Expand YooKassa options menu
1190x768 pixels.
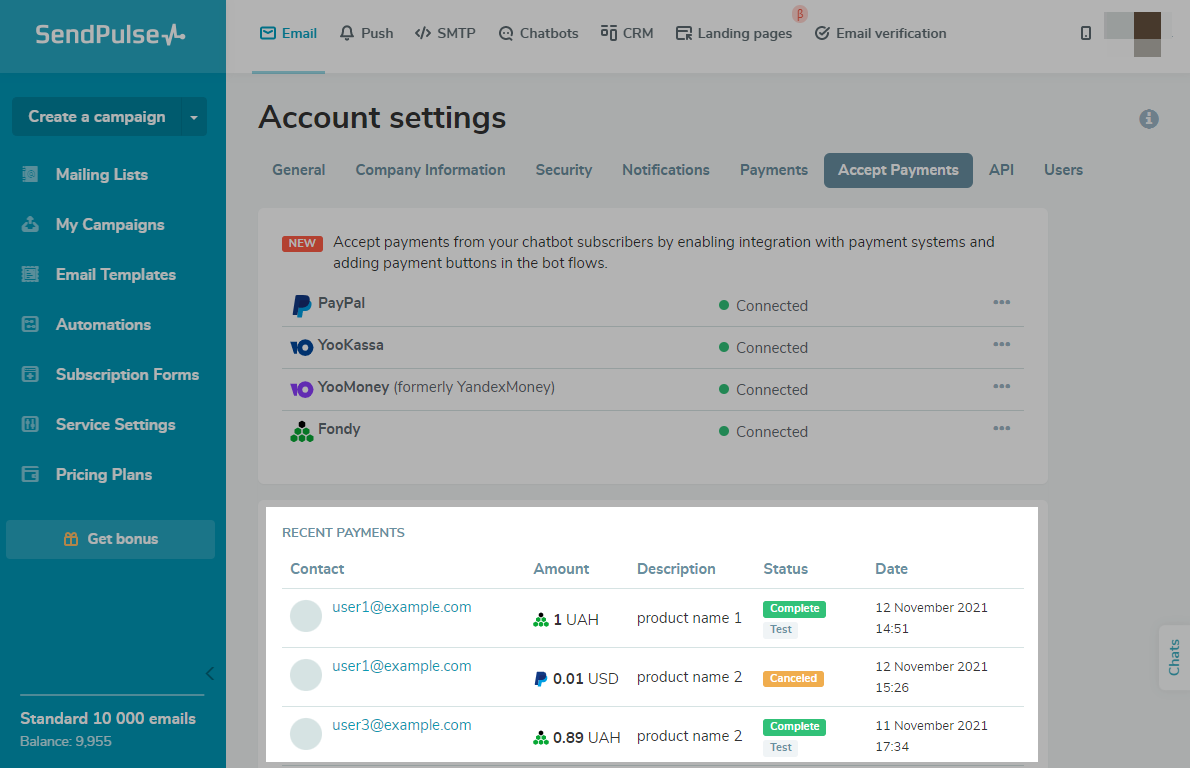click(1001, 345)
